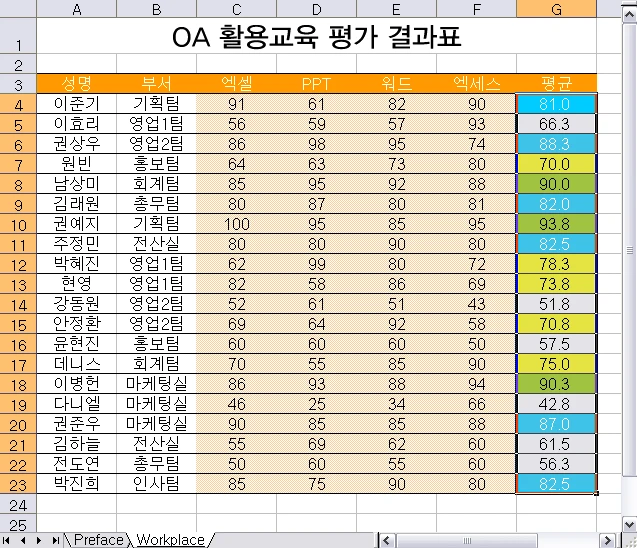
Task: Click the '엑셀' header cell
Action: point(236,84)
